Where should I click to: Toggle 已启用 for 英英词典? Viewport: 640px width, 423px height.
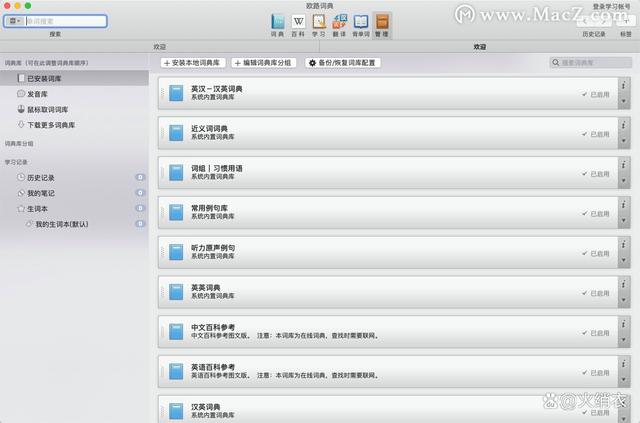coord(596,293)
